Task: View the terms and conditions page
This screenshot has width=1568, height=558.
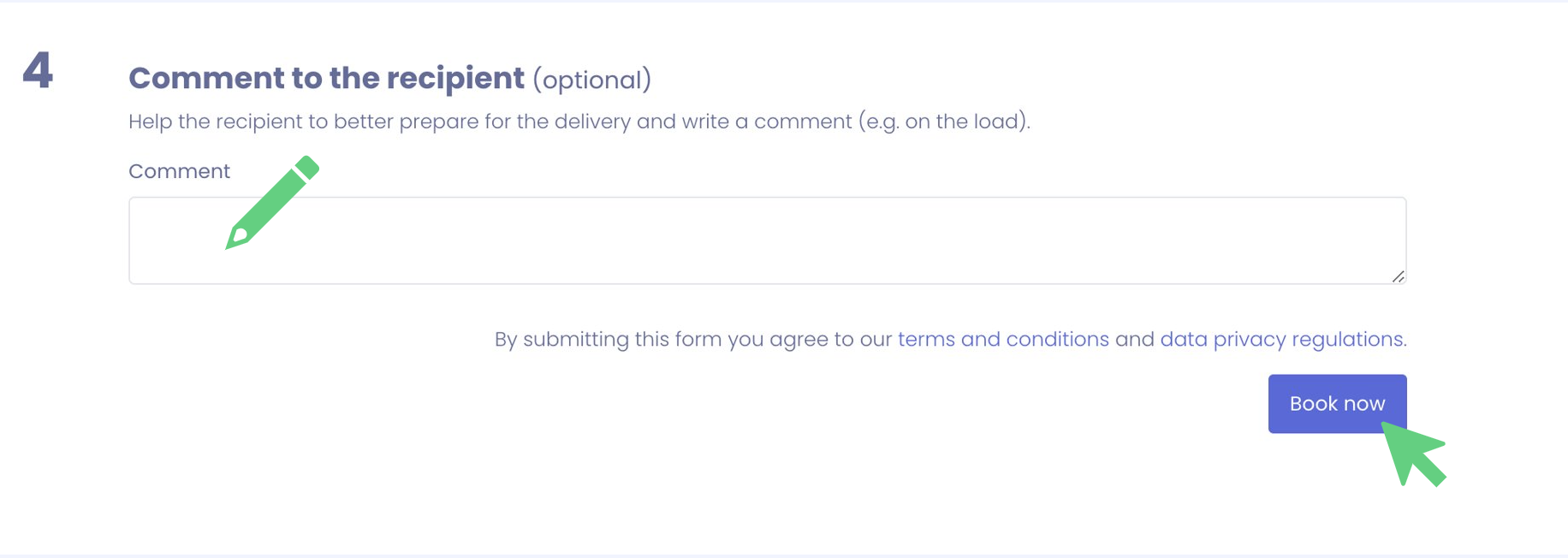Action: click(1002, 339)
